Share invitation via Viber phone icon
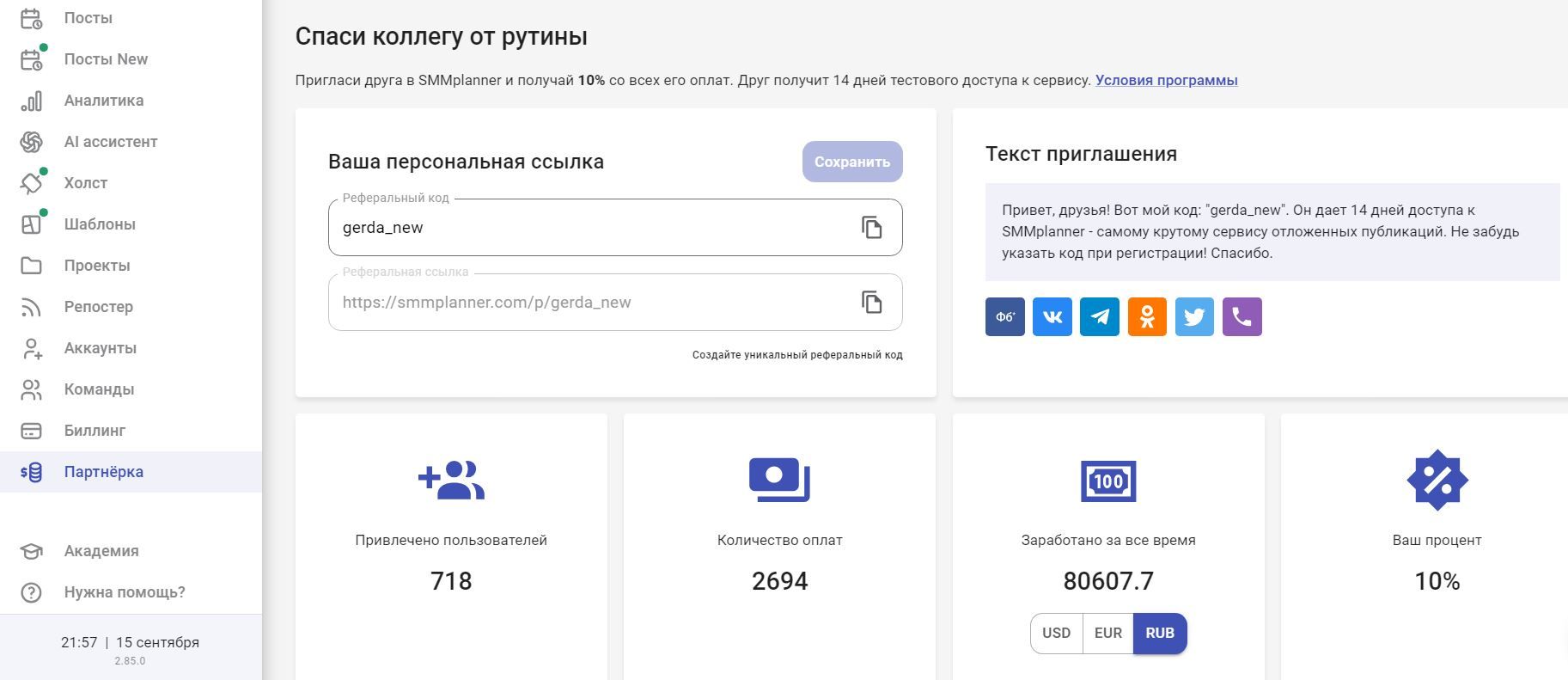 coord(1242,316)
